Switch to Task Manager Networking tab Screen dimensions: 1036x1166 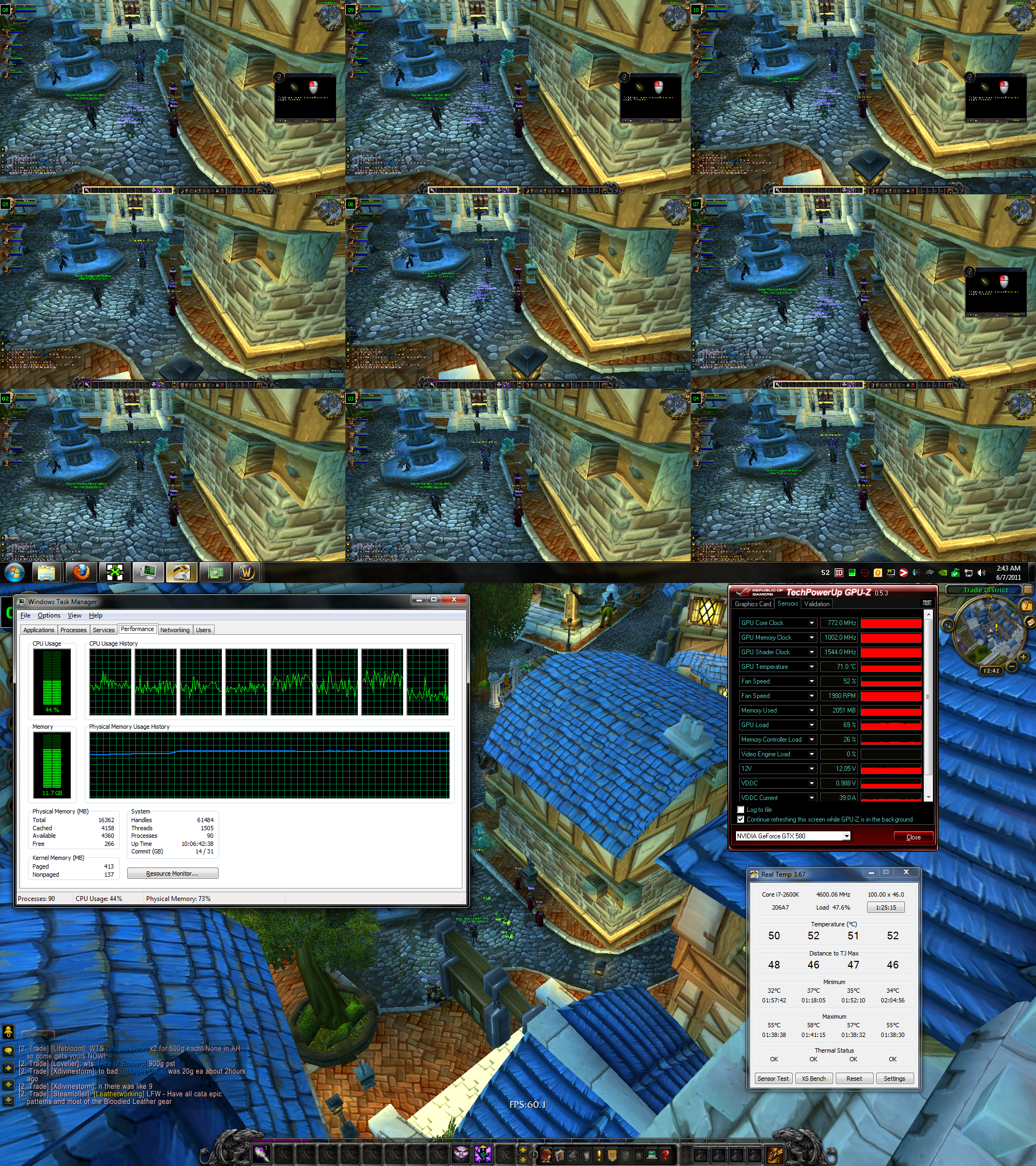click(174, 630)
